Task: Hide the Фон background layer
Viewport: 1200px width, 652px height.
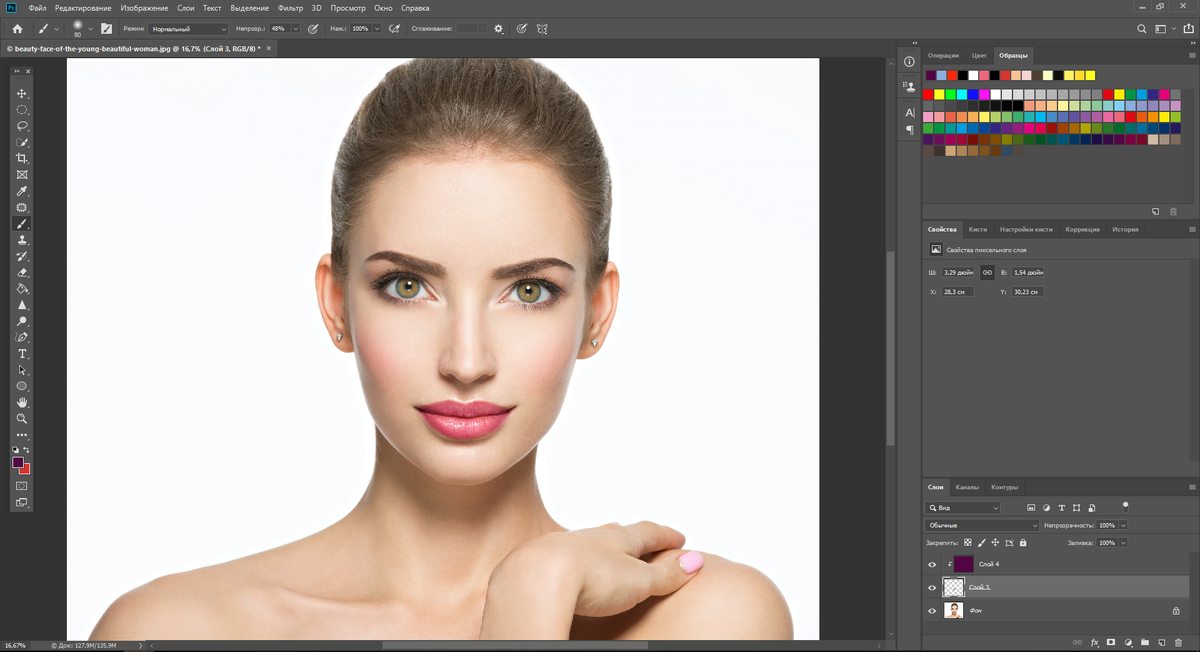Action: click(x=932, y=610)
